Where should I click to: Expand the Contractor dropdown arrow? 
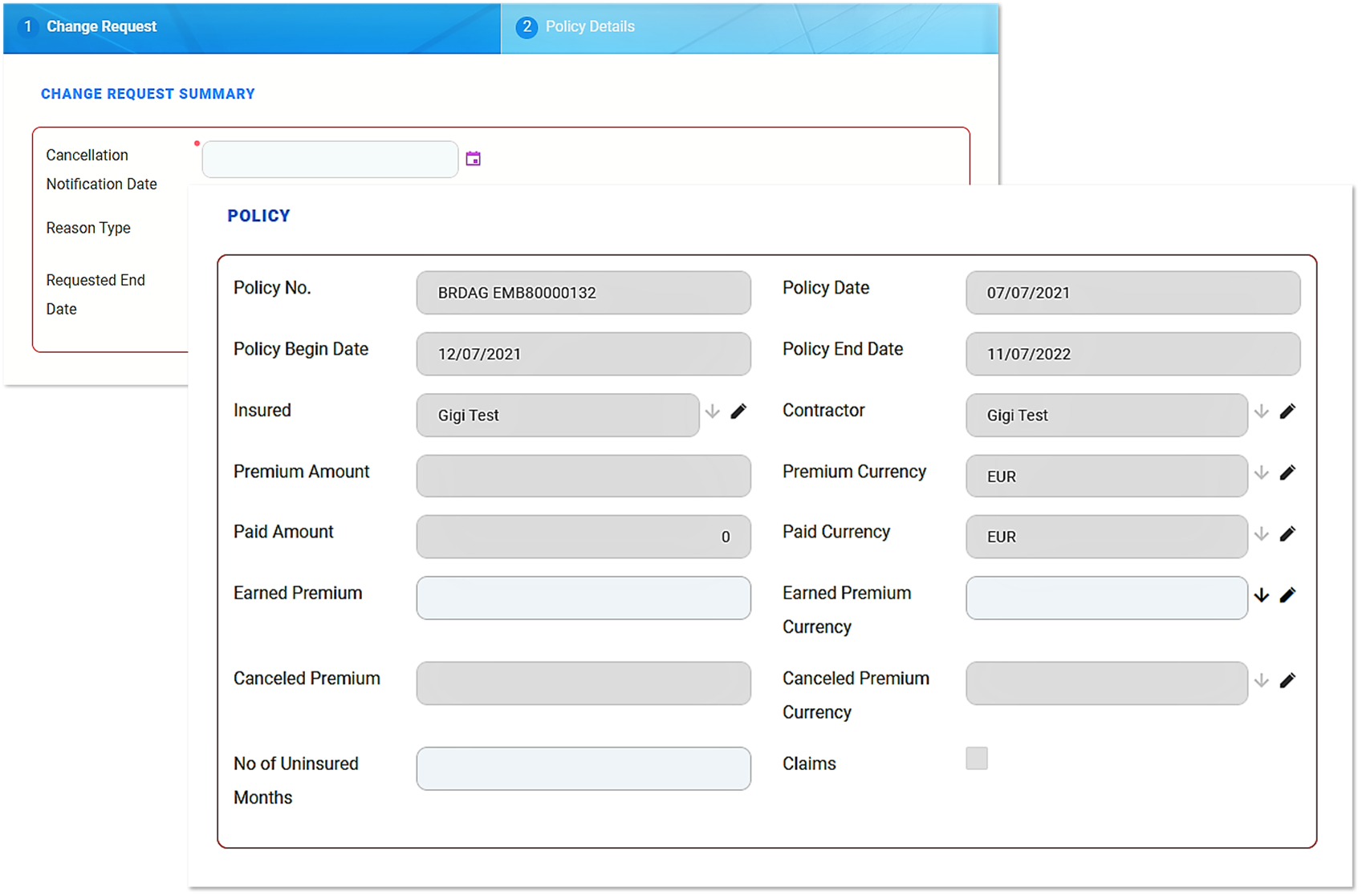1261,412
